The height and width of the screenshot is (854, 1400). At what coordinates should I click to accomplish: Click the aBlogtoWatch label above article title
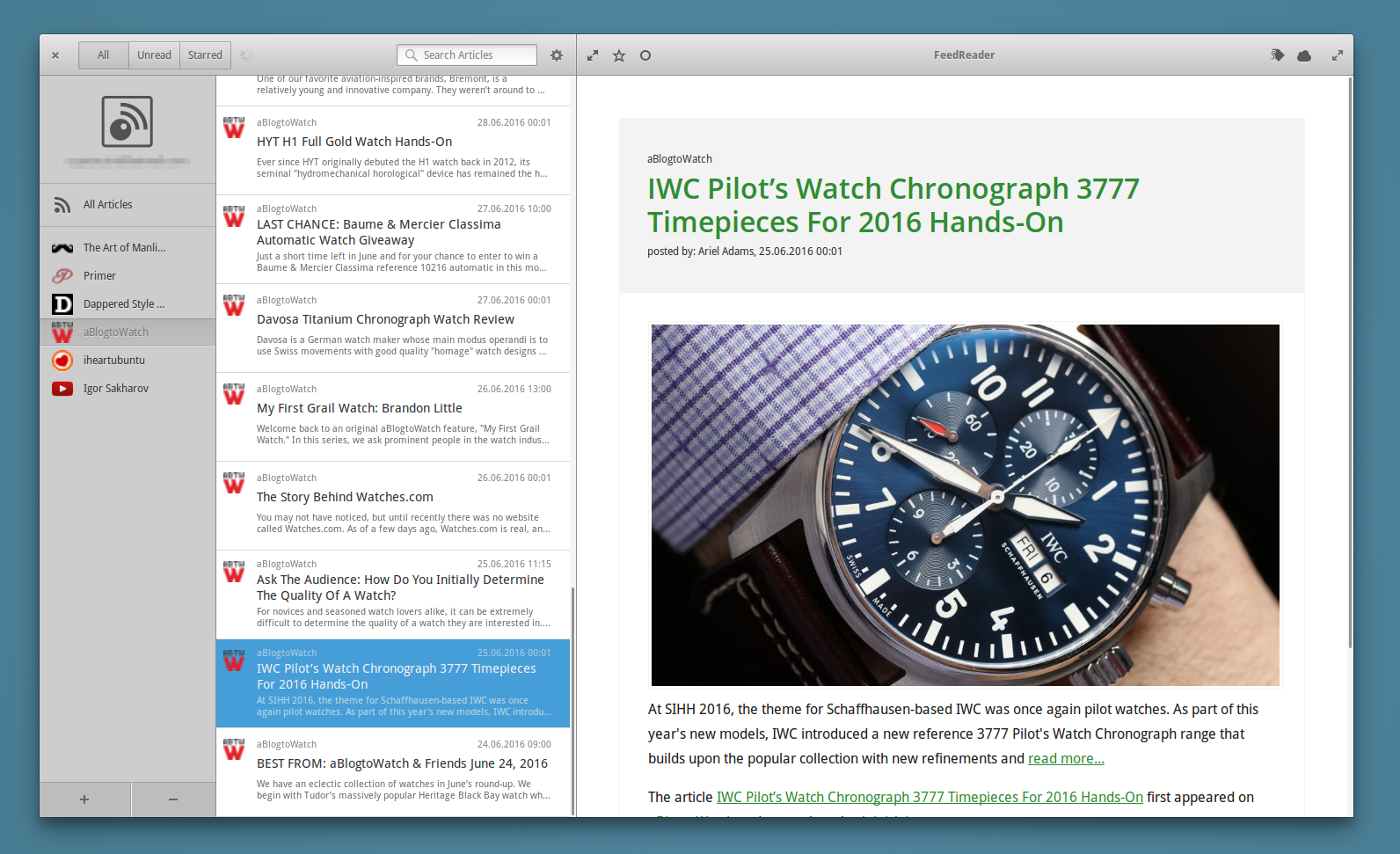[x=680, y=159]
